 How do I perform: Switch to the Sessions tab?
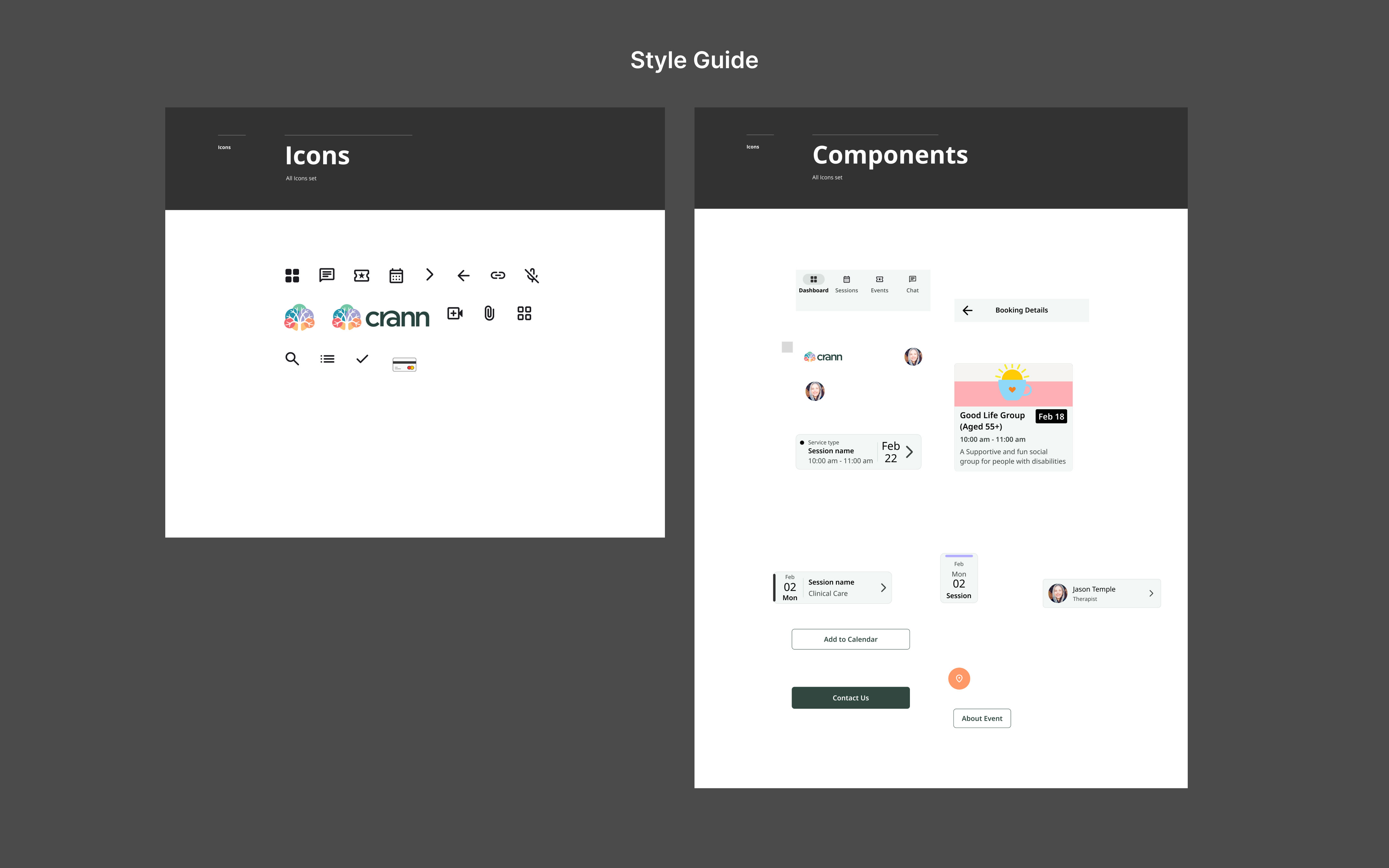tap(846, 284)
